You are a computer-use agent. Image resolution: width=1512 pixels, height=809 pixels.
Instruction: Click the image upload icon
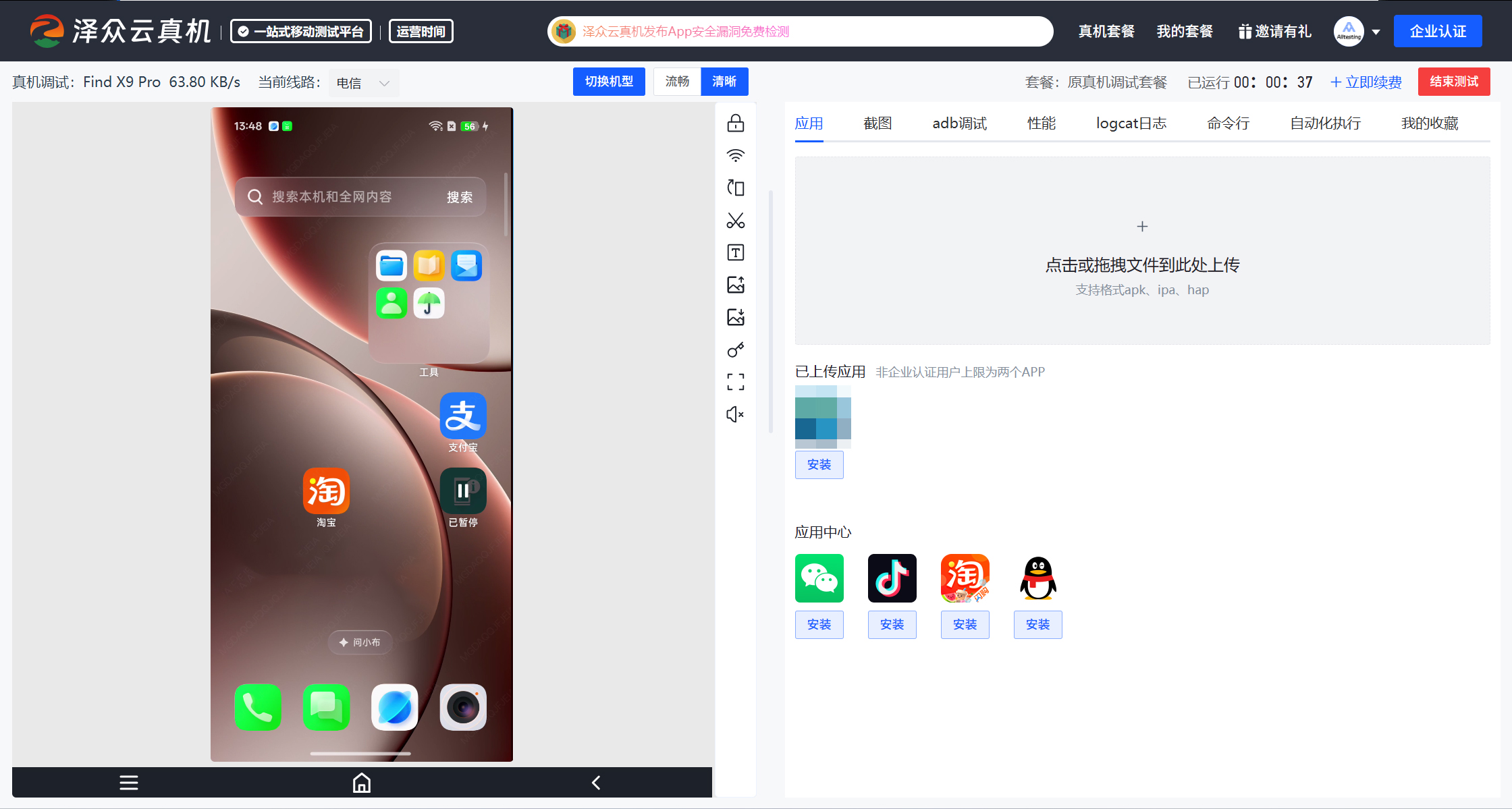tap(736, 285)
